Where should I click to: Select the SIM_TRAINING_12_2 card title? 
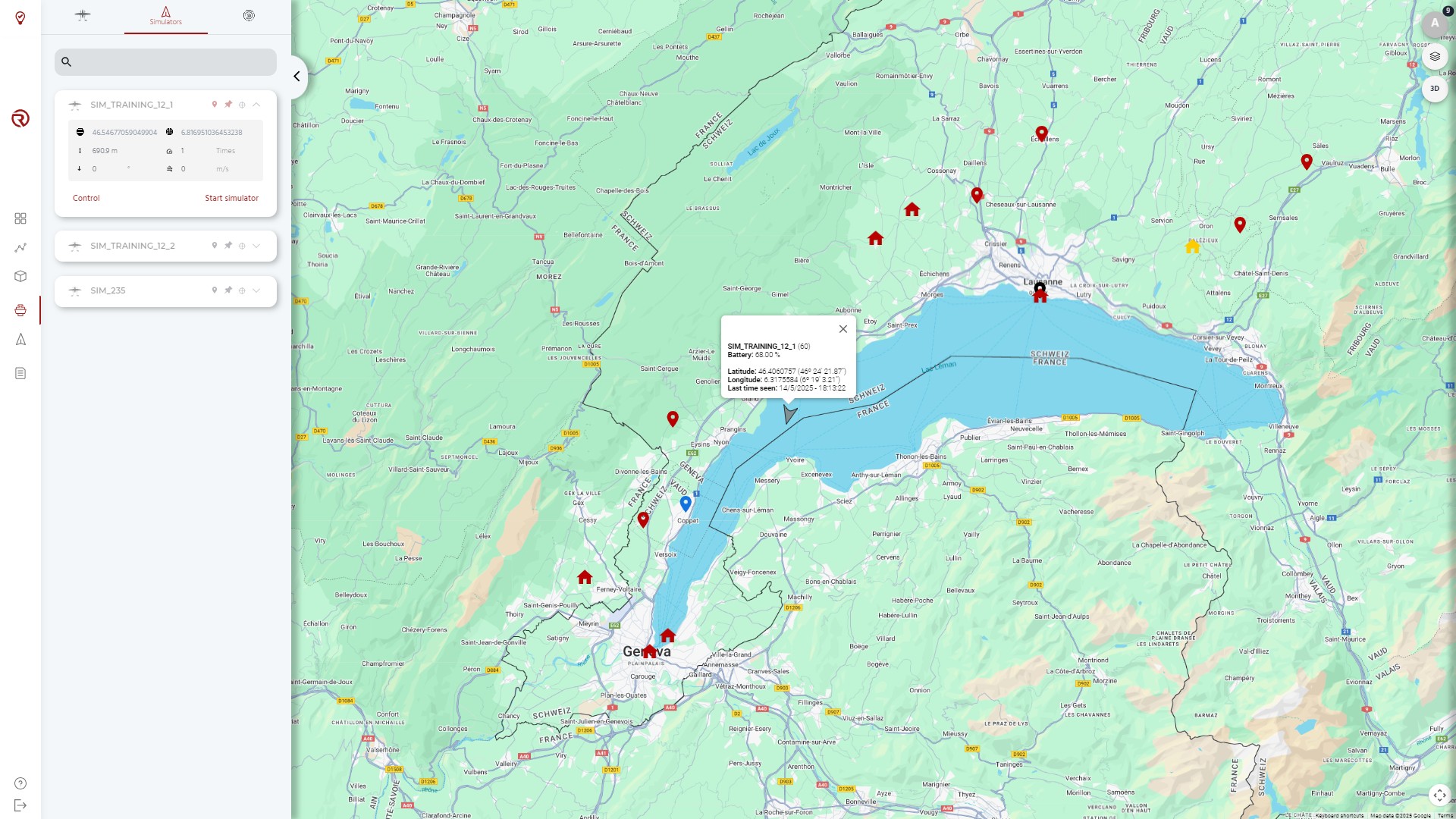133,246
